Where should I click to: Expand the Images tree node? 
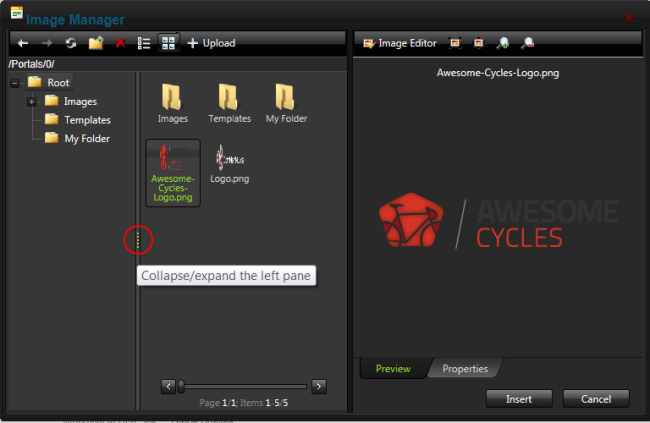pyautogui.click(x=32, y=102)
